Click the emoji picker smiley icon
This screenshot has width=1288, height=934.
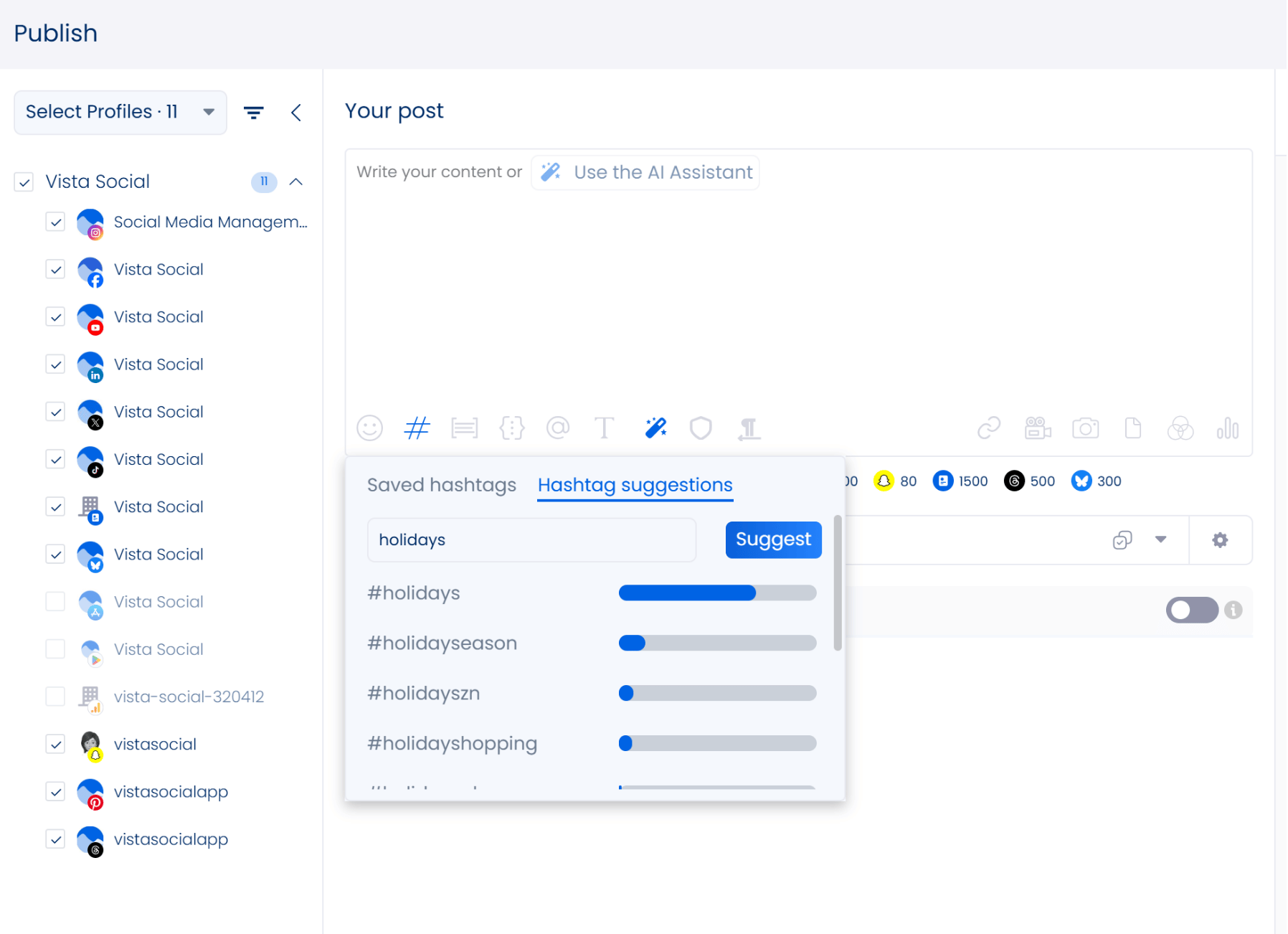(x=369, y=428)
